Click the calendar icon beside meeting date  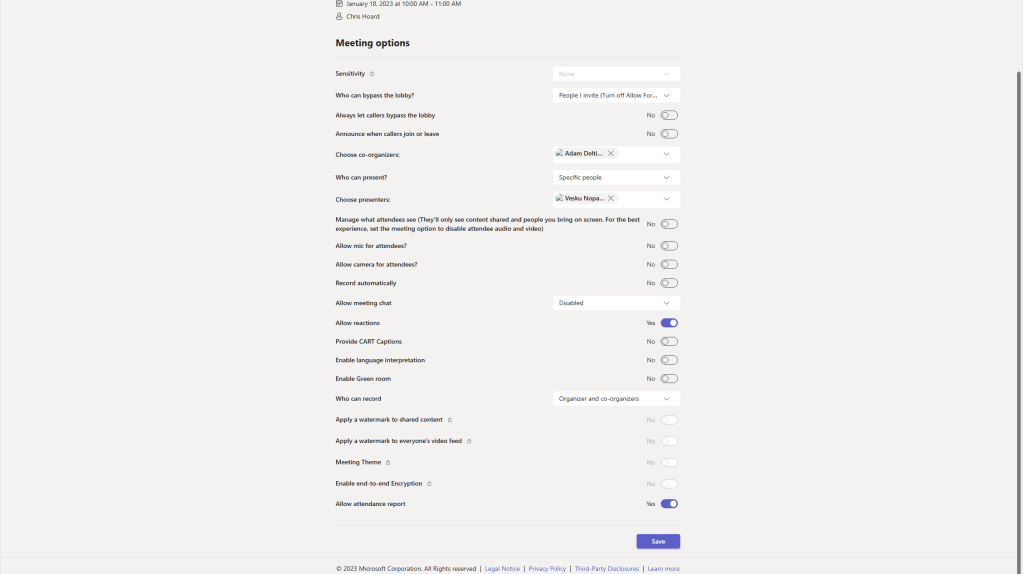click(x=339, y=4)
